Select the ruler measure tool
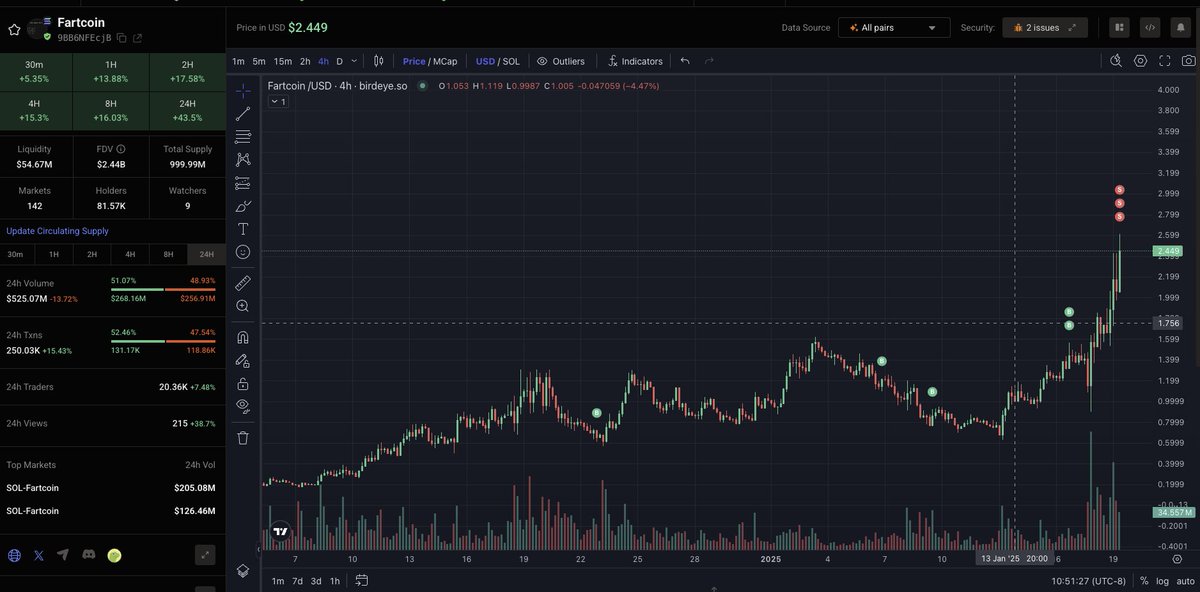 [243, 283]
